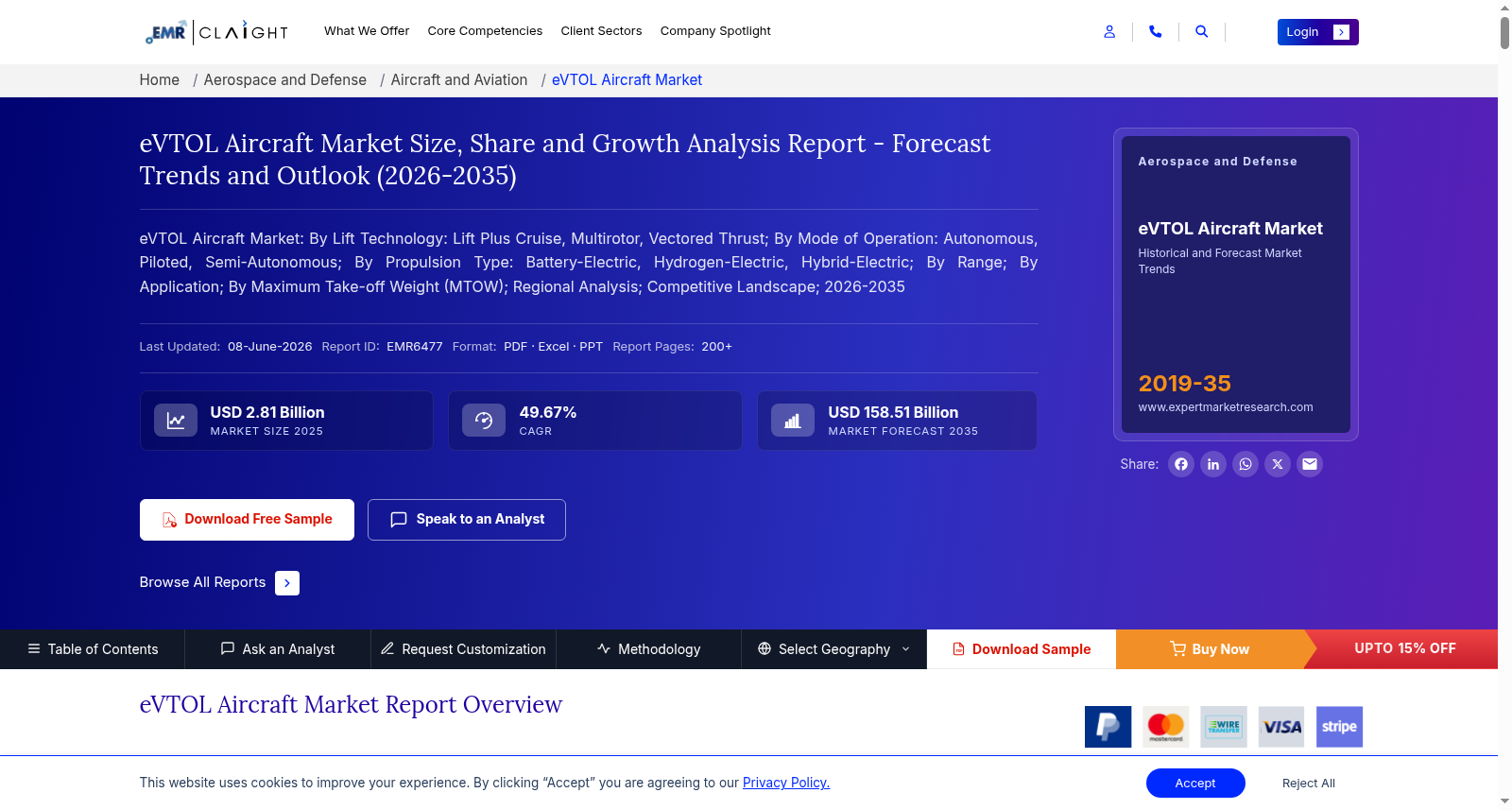Click the EMR Claight logo
The image size is (1512, 810).
[216, 32]
